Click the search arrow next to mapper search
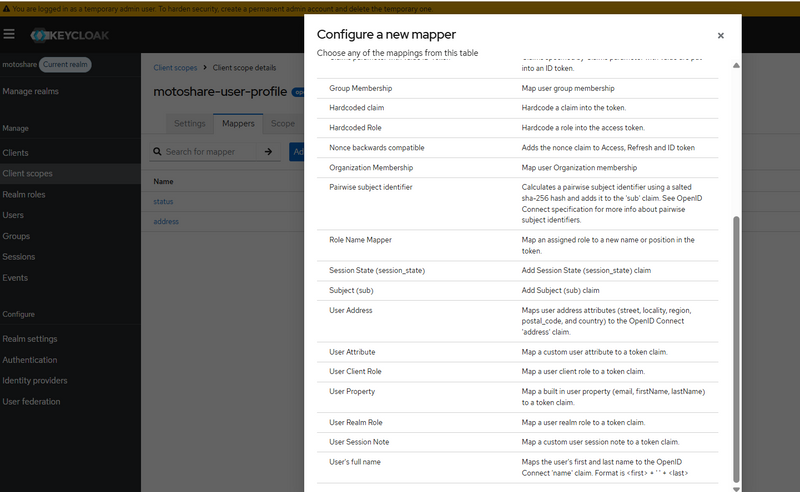Viewport: 800px width, 492px height. [x=268, y=151]
